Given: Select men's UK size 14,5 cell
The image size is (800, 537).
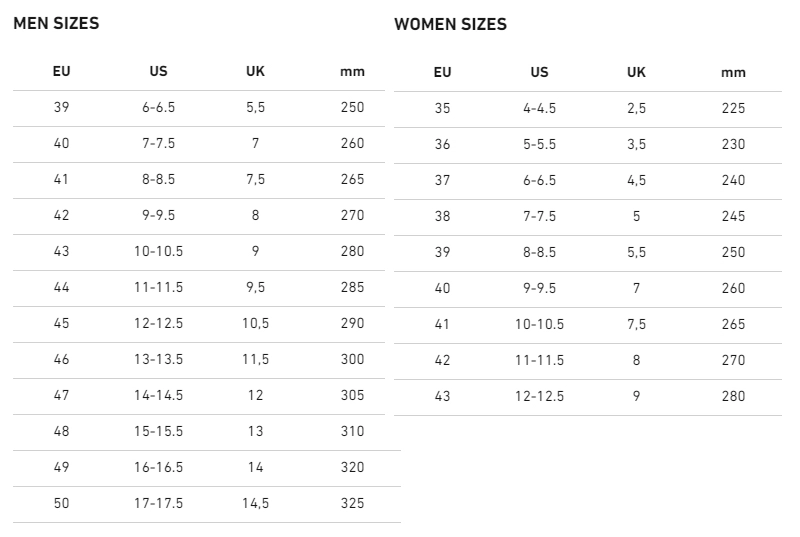Looking at the screenshot, I should tap(255, 503).
